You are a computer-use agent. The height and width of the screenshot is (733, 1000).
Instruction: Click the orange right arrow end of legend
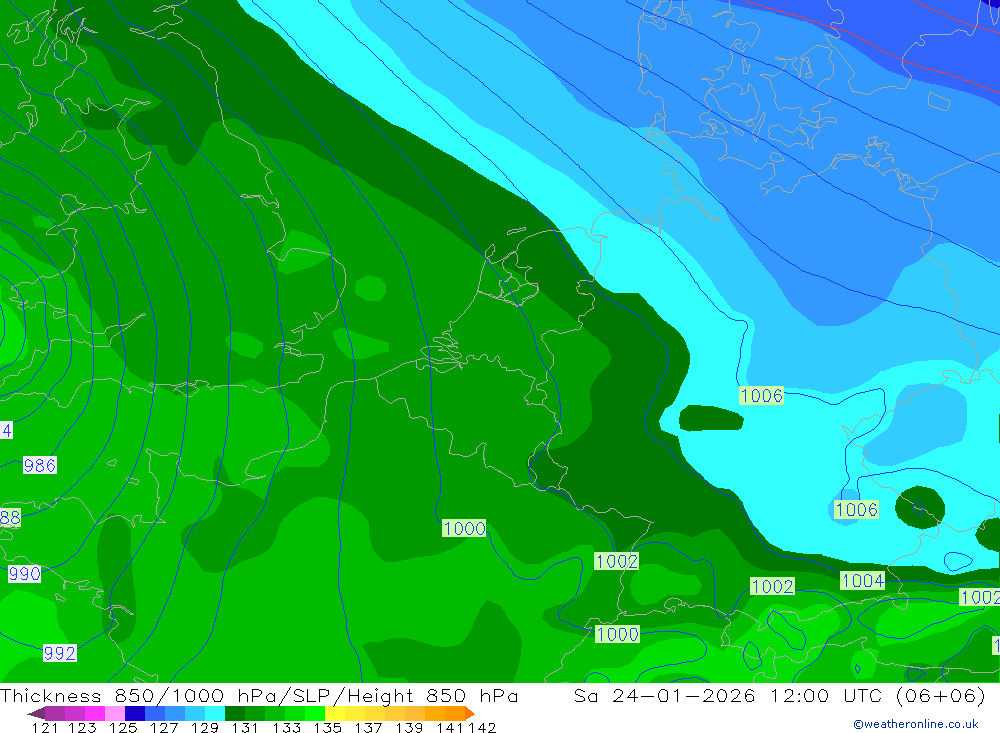point(470,713)
